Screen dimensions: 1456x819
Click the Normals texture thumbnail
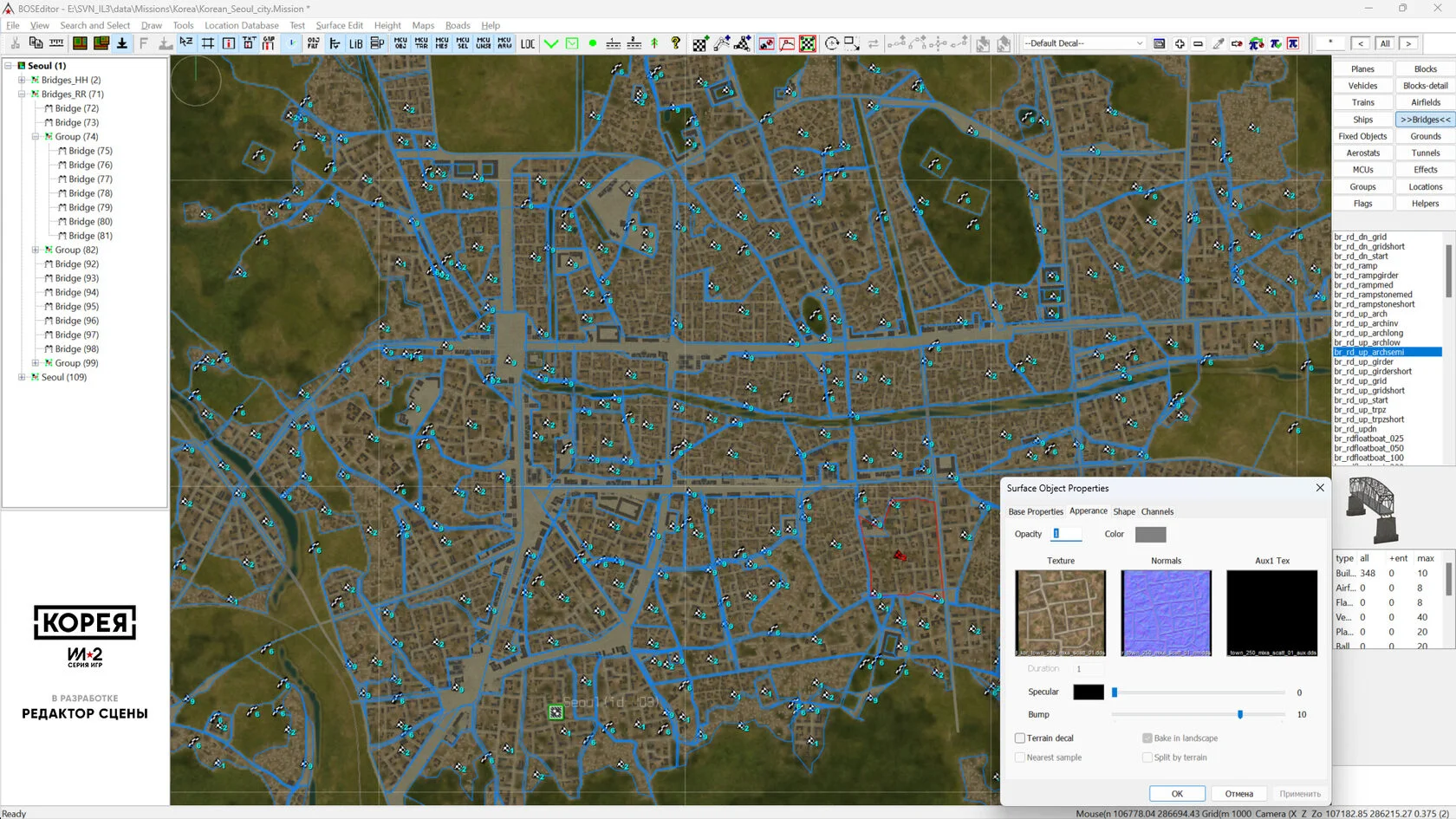point(1166,613)
